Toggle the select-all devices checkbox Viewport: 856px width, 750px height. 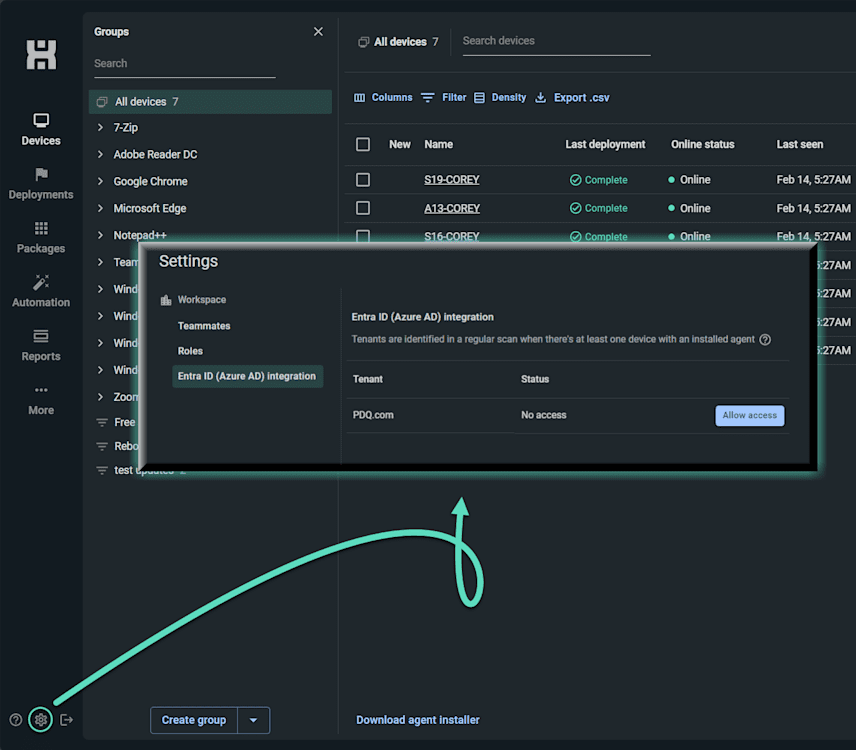pyautogui.click(x=363, y=145)
